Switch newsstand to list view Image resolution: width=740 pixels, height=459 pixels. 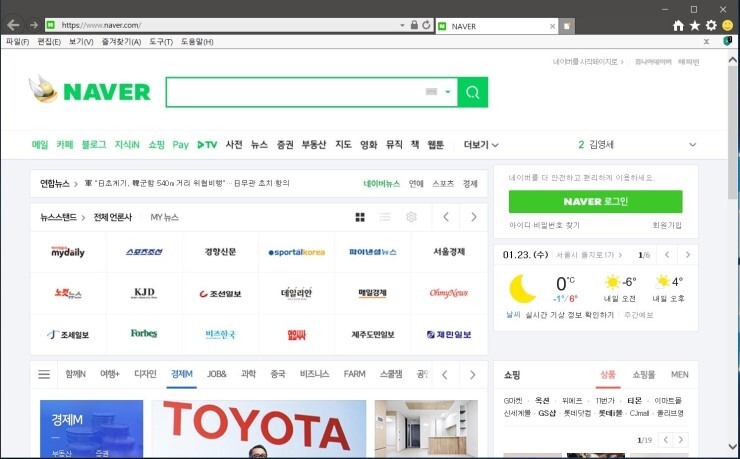click(385, 217)
